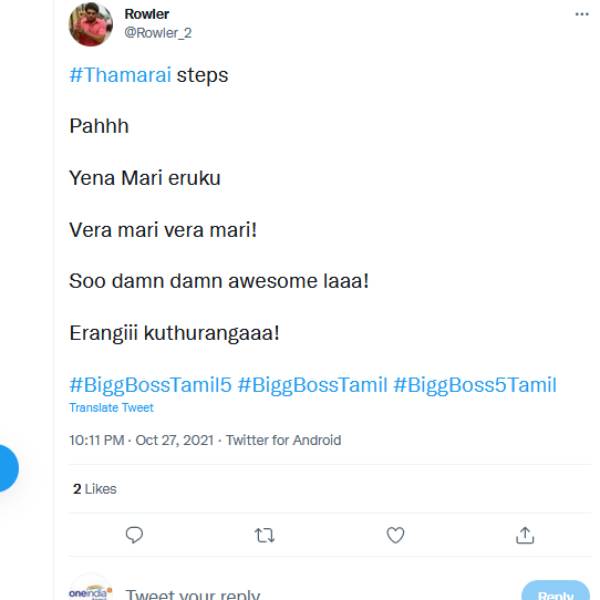This screenshot has width=600, height=600.
Task: Open the Rowler display name link
Action: click(x=146, y=14)
